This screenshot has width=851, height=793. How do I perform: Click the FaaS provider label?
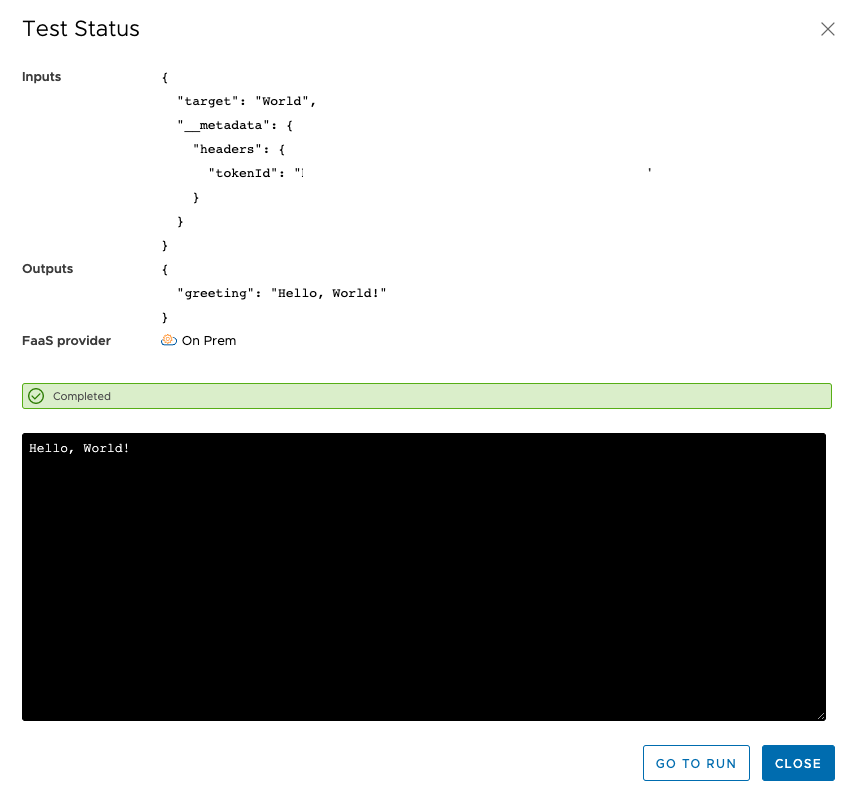pyautogui.click(x=66, y=341)
